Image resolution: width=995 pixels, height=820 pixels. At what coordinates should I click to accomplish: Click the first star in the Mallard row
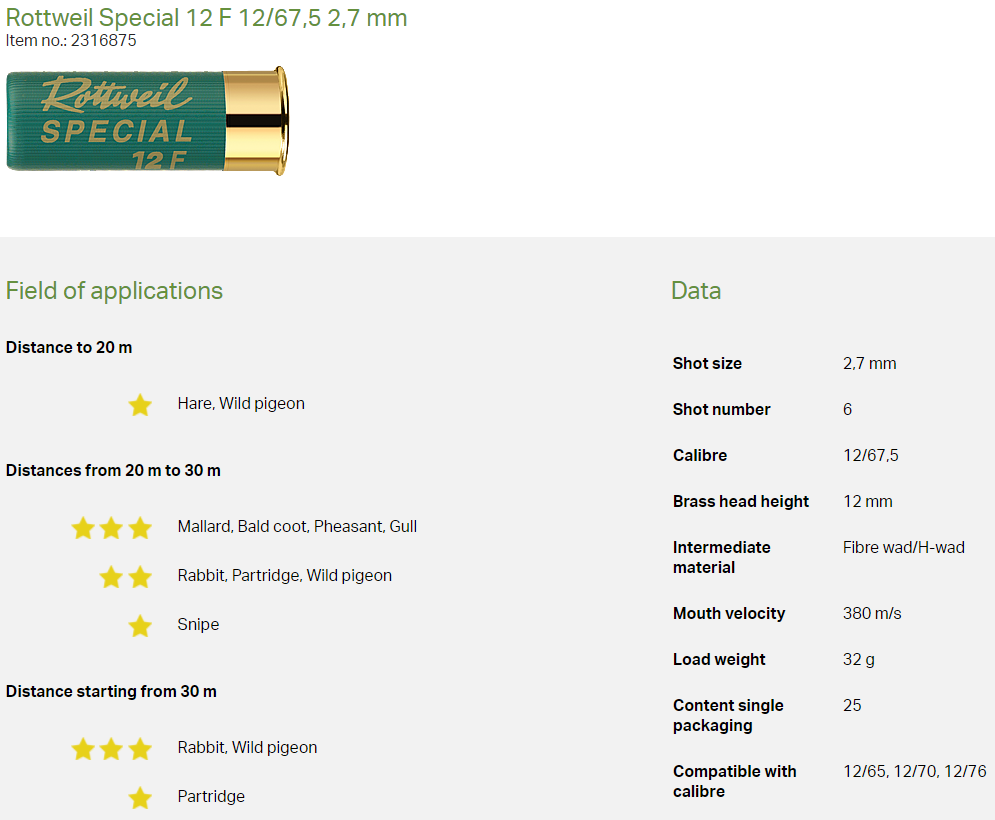pyautogui.click(x=83, y=528)
